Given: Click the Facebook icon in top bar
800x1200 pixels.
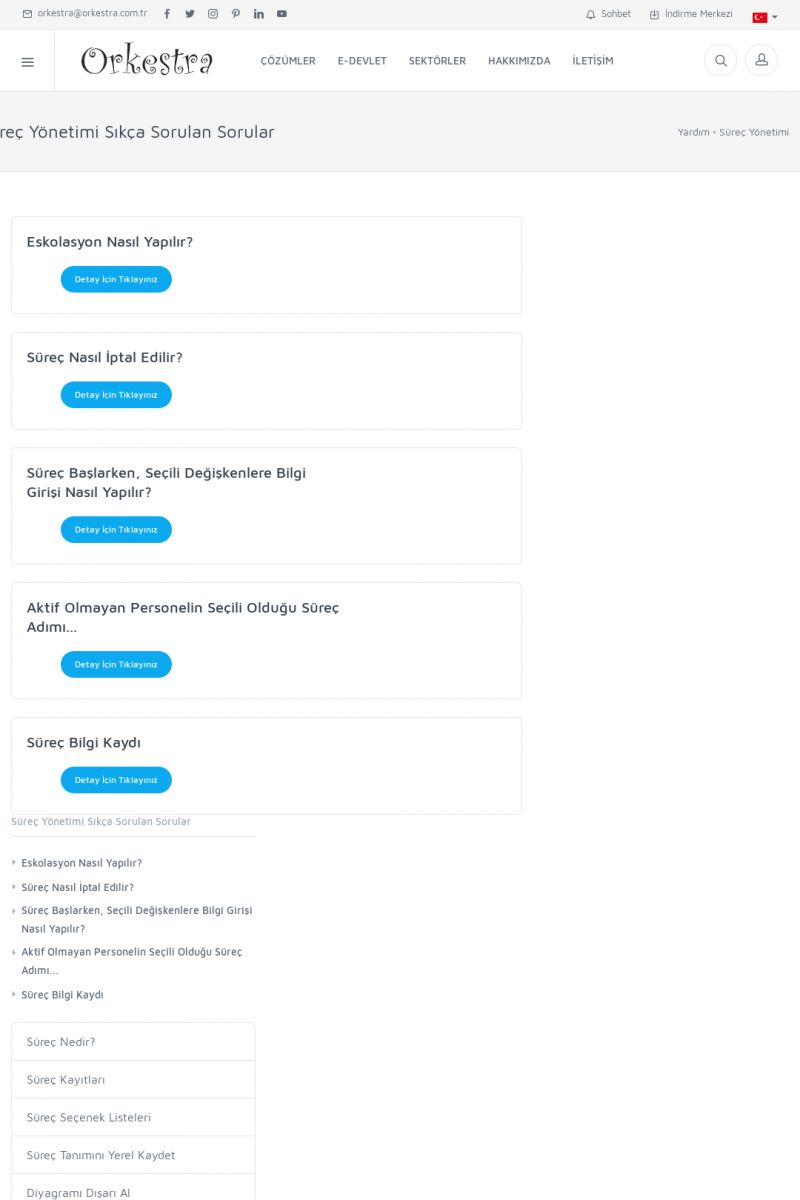Looking at the screenshot, I should tap(167, 14).
